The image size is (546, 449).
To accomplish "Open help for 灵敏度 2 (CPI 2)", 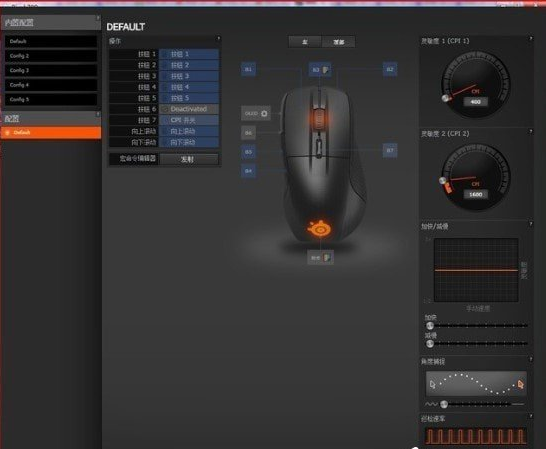I will coord(531,131).
